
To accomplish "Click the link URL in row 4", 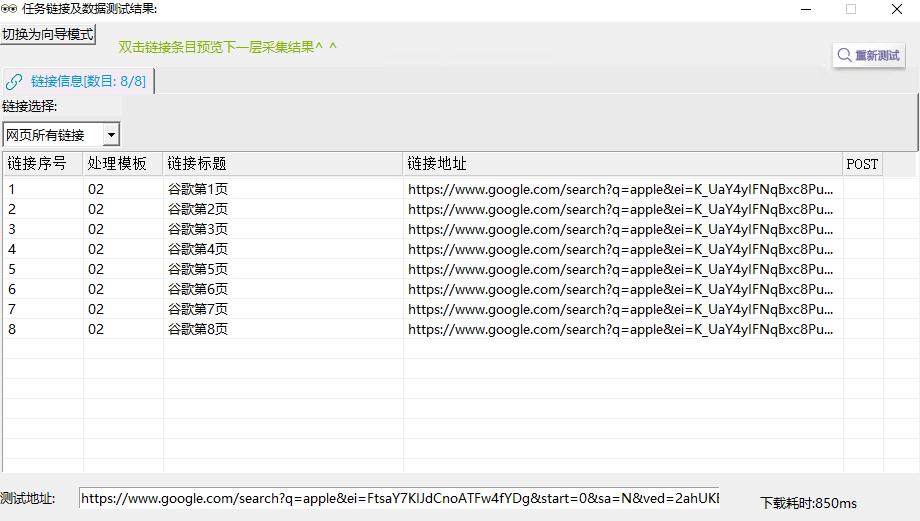I will (620, 249).
